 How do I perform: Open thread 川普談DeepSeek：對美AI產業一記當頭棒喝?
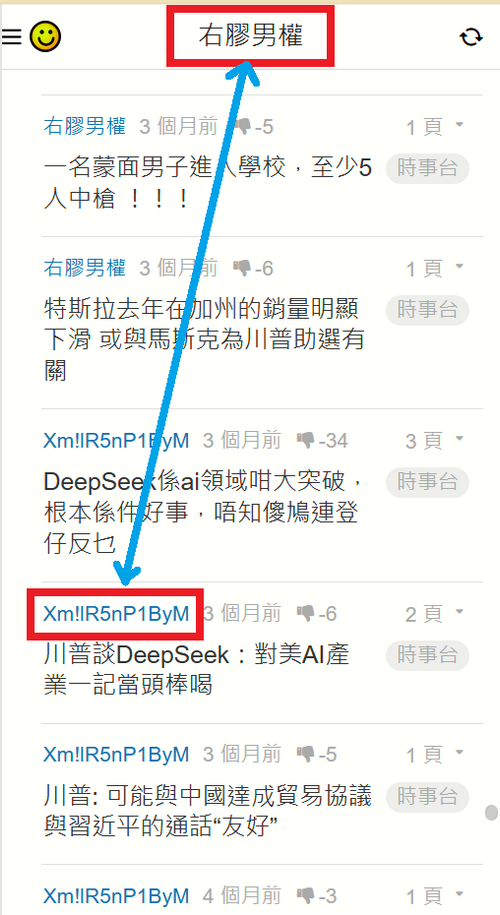pyautogui.click(x=197, y=669)
